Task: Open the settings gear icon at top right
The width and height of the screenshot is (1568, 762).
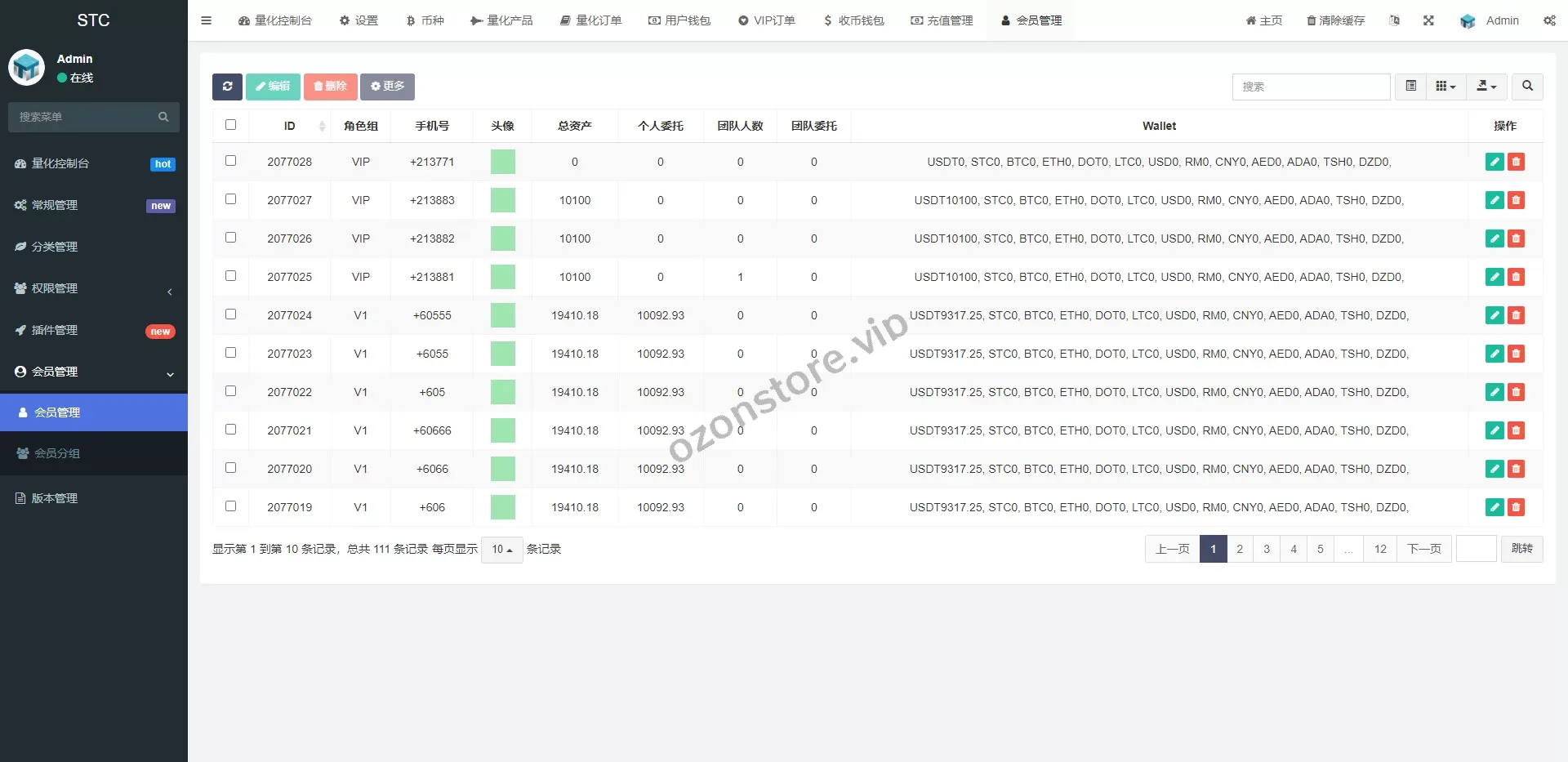Action: (1550, 20)
